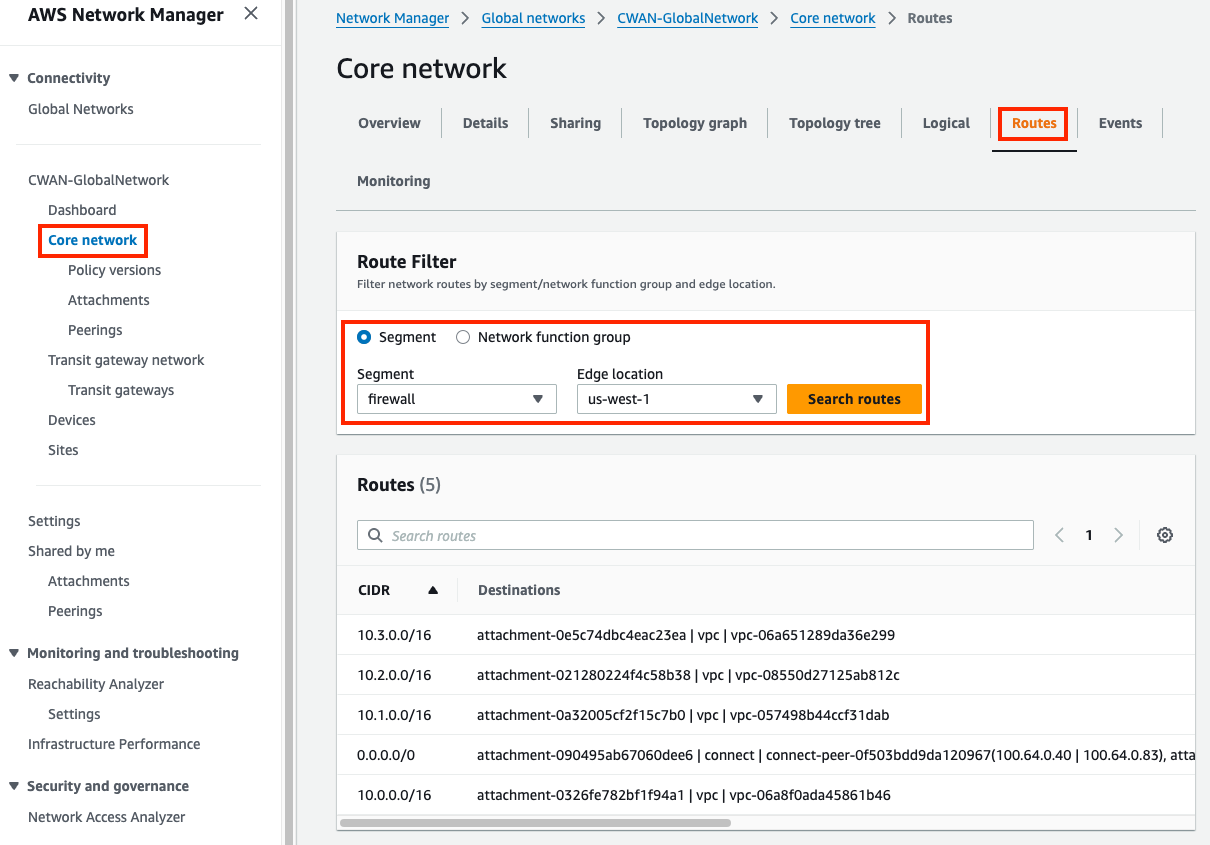Select the 10.3.0.0/16 CIDR cell

click(x=394, y=635)
